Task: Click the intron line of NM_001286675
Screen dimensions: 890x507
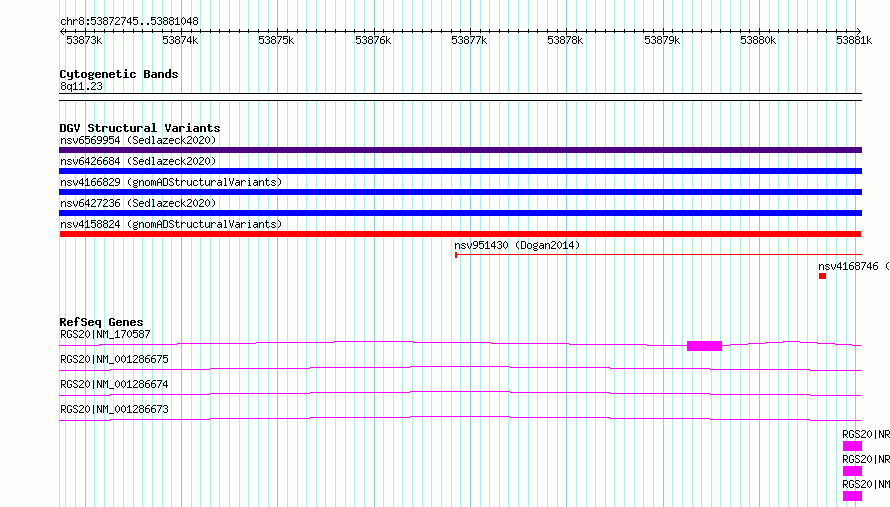Action: click(460, 368)
